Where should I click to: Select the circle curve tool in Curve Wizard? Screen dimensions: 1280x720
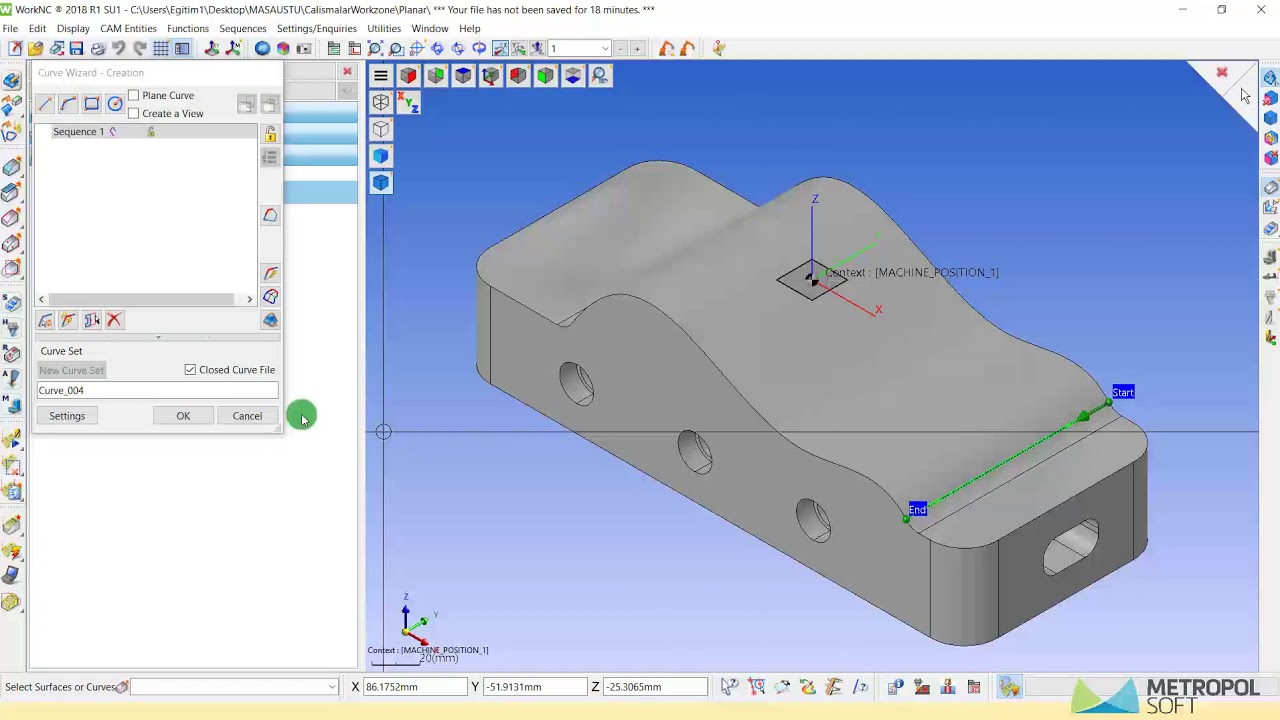pos(115,104)
